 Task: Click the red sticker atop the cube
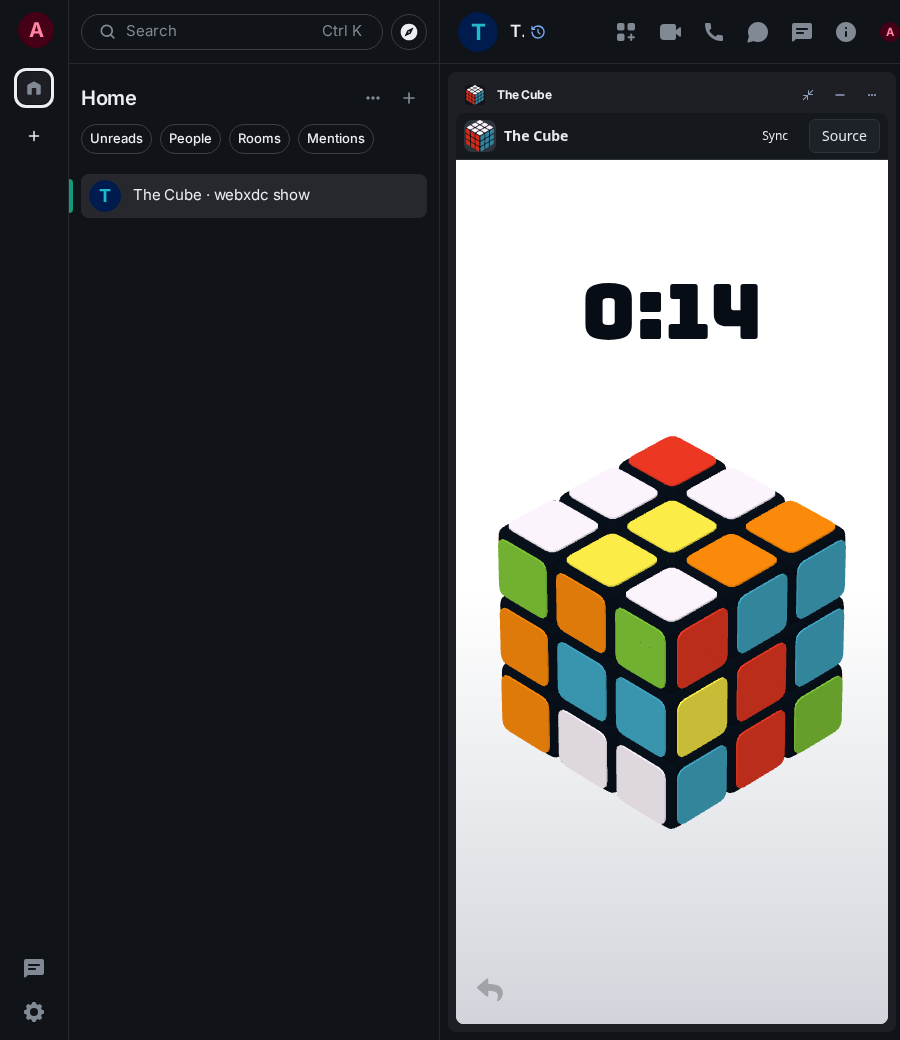[x=672, y=460]
